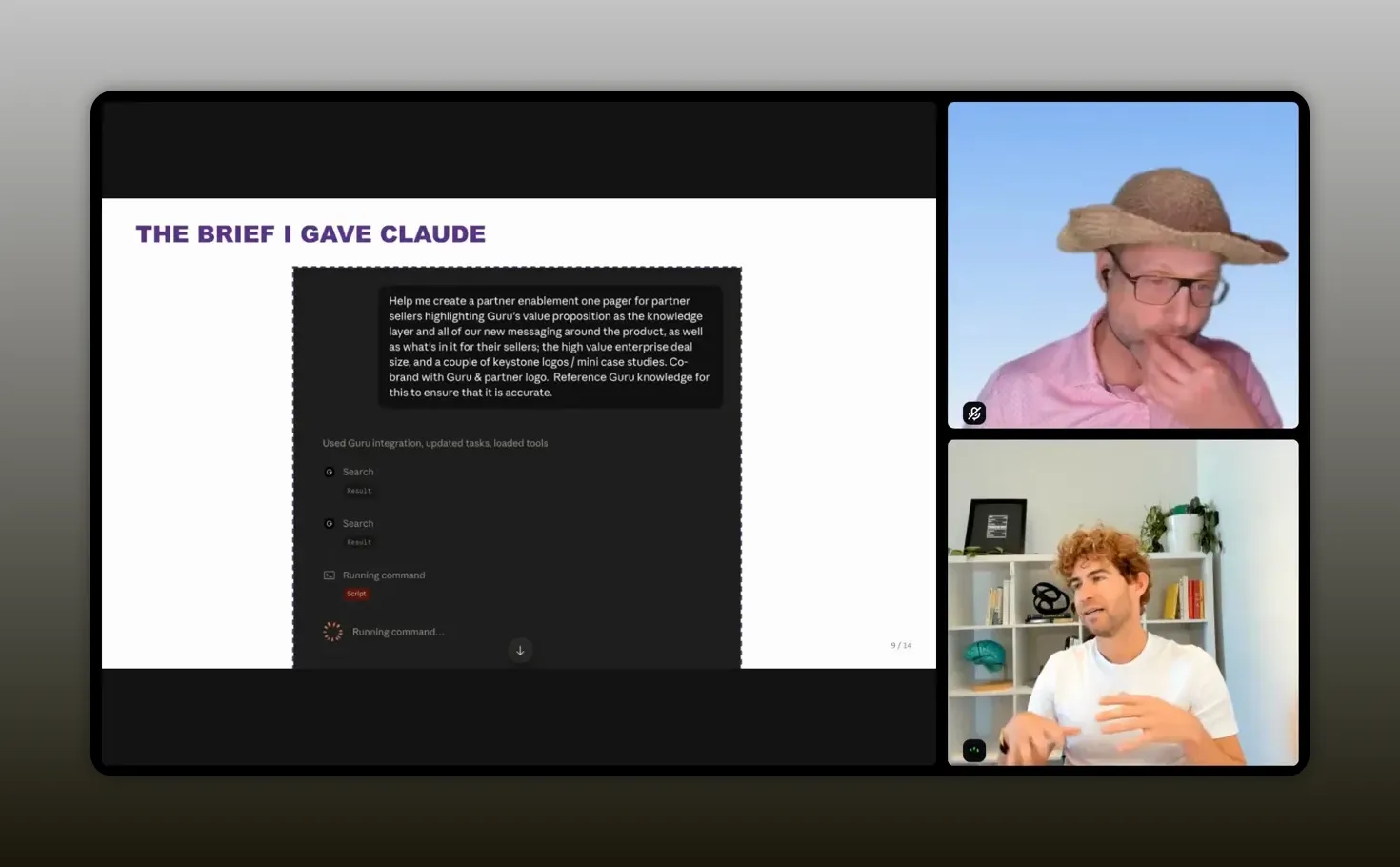Click the scroll-down arrow button in chat
1400x867 pixels.
(520, 650)
